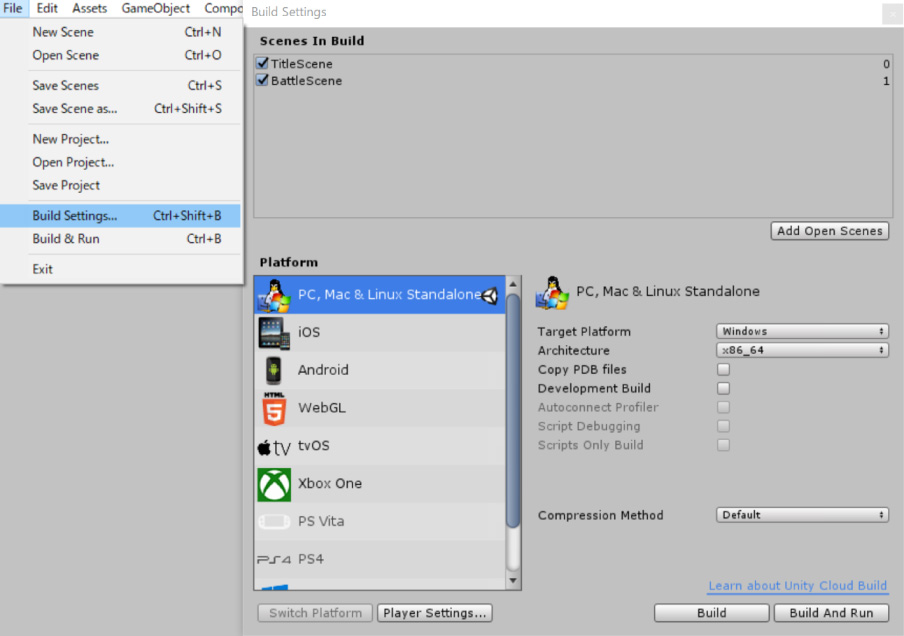Click the Build And Run button
Image resolution: width=904 pixels, height=636 pixels.
point(831,613)
